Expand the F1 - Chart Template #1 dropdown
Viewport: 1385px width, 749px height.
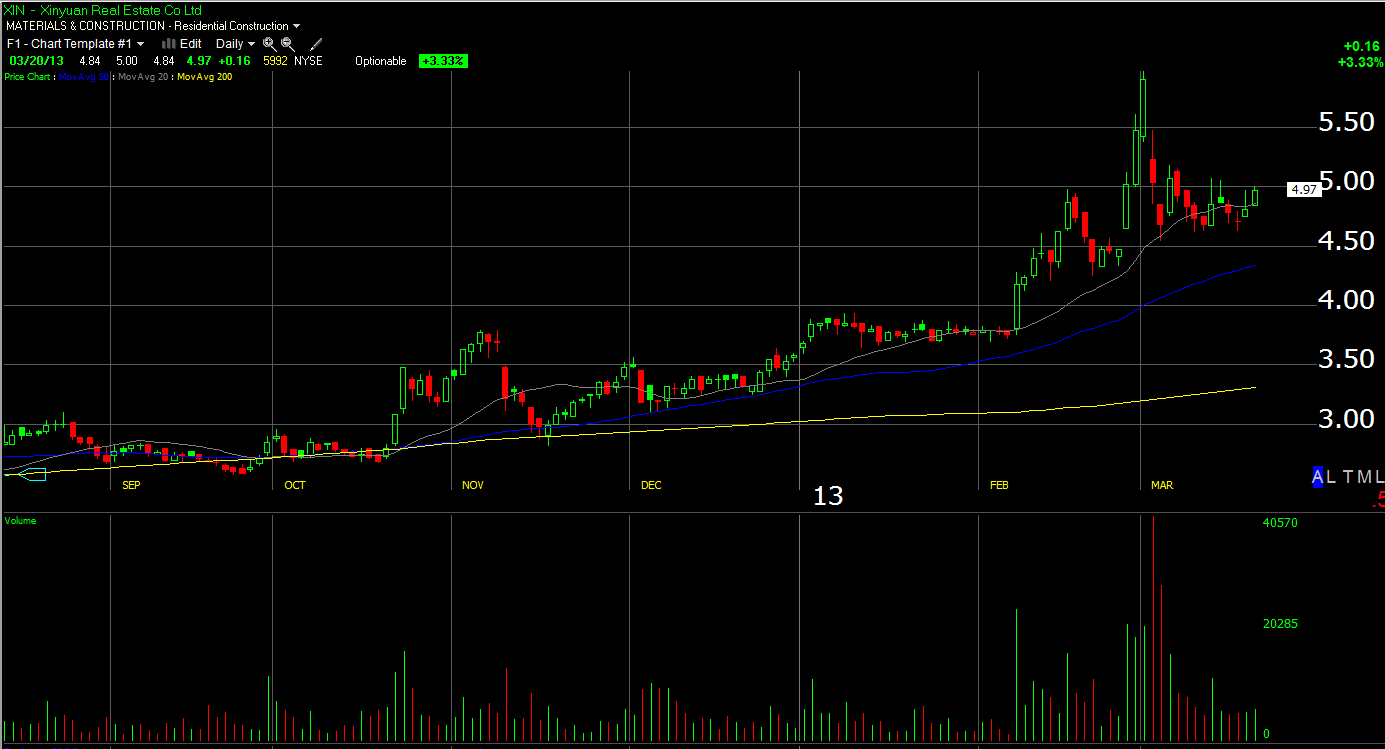[x=75, y=44]
